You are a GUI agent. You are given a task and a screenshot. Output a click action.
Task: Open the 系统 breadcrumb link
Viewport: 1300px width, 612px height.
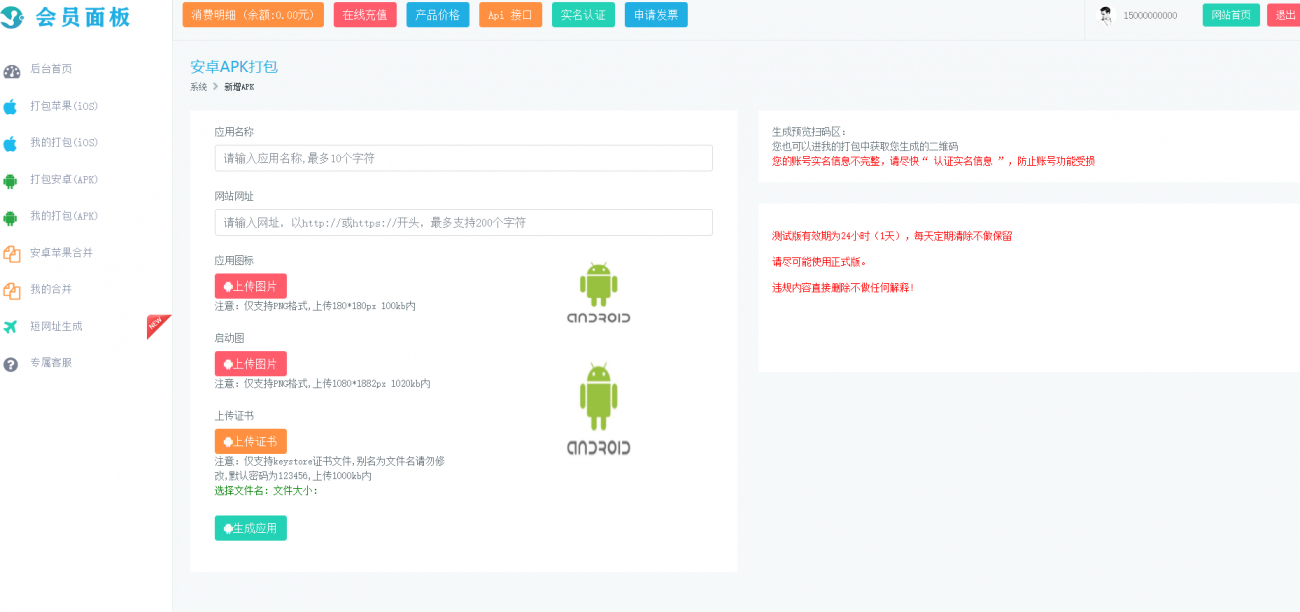pyautogui.click(x=196, y=86)
